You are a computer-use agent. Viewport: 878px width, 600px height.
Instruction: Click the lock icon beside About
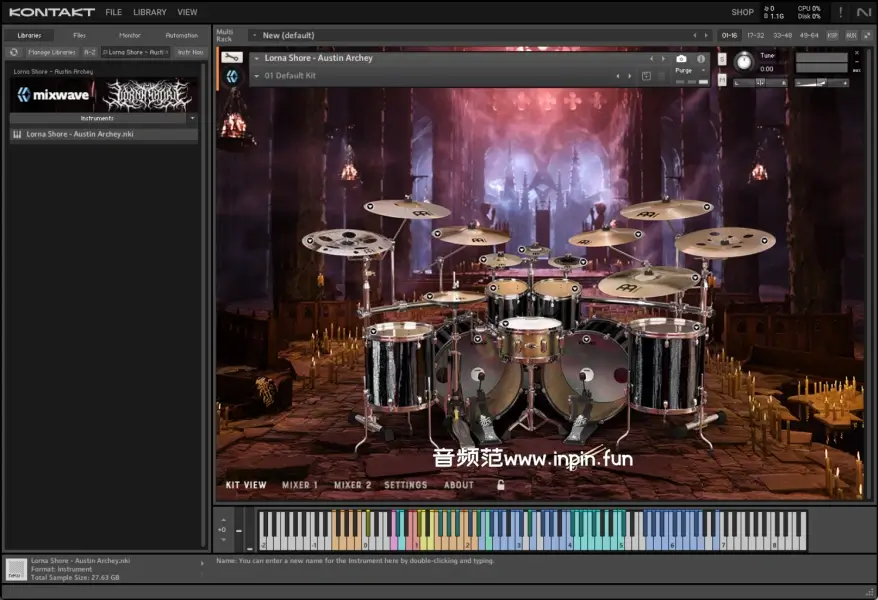click(501, 485)
